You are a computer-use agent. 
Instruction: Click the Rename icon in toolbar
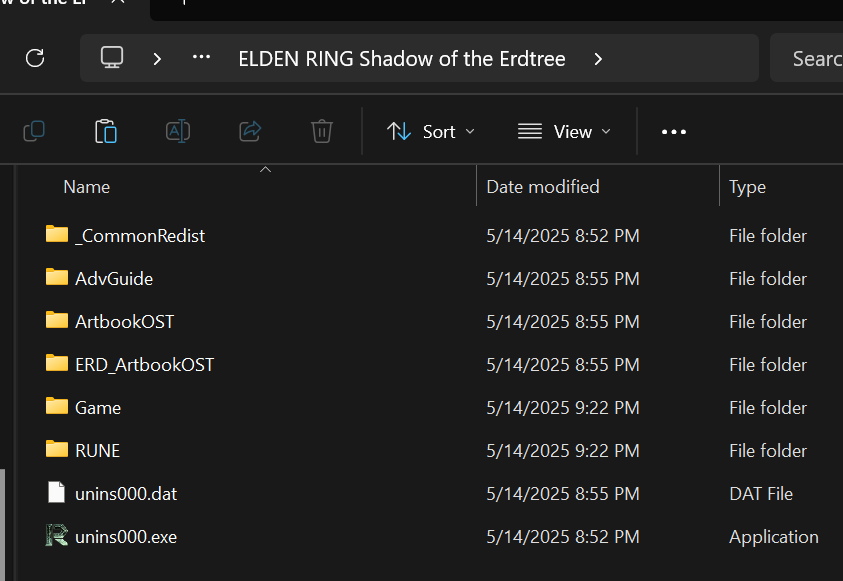(178, 132)
